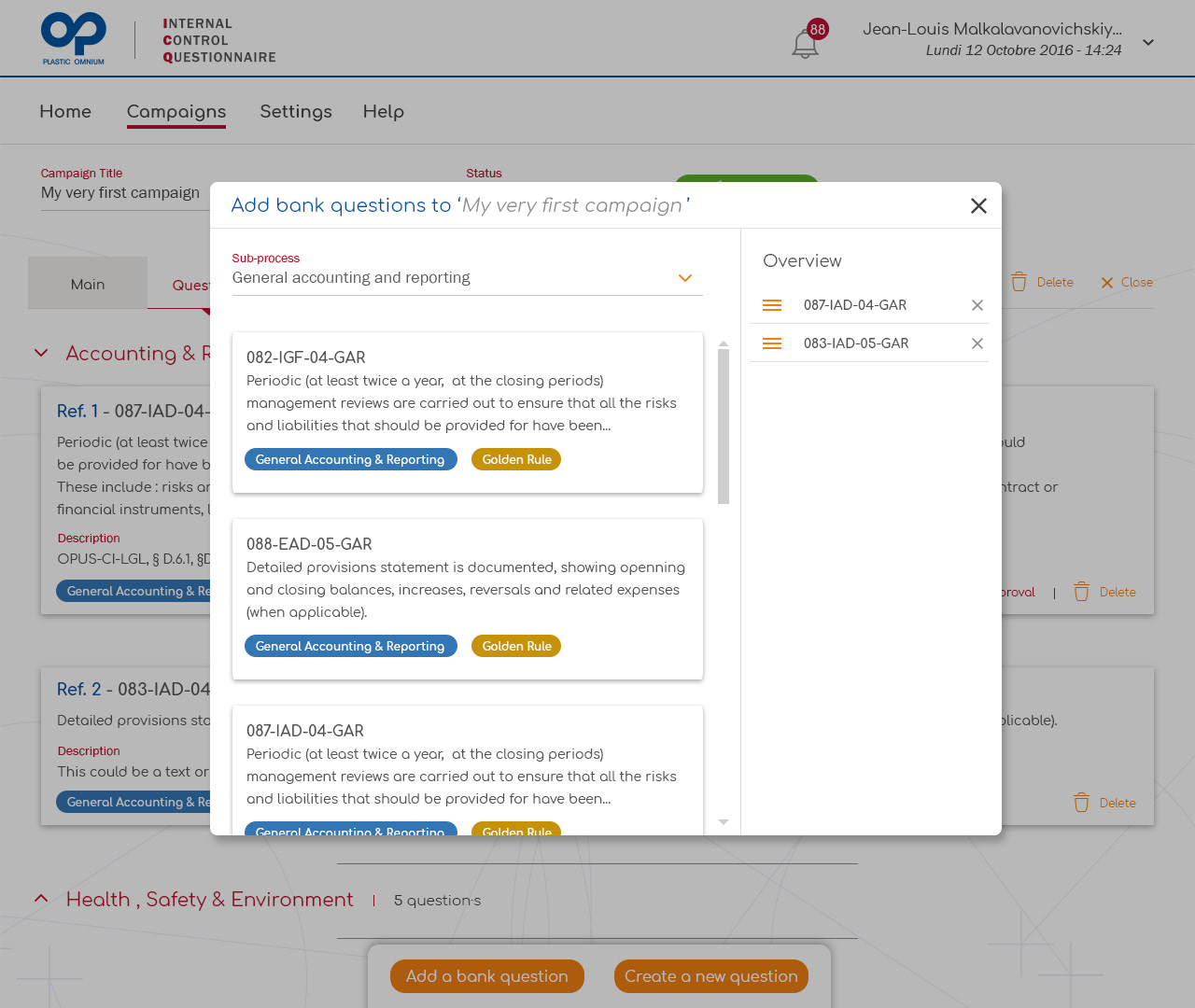Click the orange X Close icon
The width and height of the screenshot is (1195, 1008).
pyautogui.click(x=1107, y=283)
